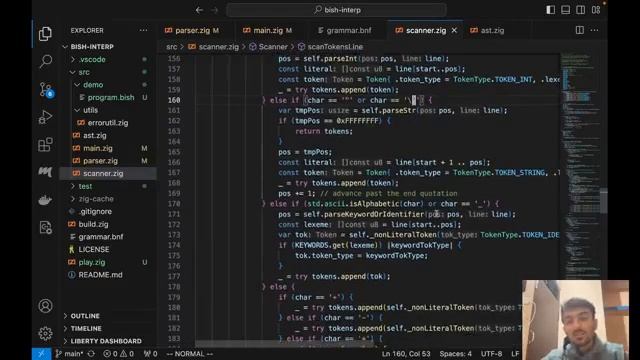
Task: Open the errors and warnings indicator
Action: coord(118,354)
